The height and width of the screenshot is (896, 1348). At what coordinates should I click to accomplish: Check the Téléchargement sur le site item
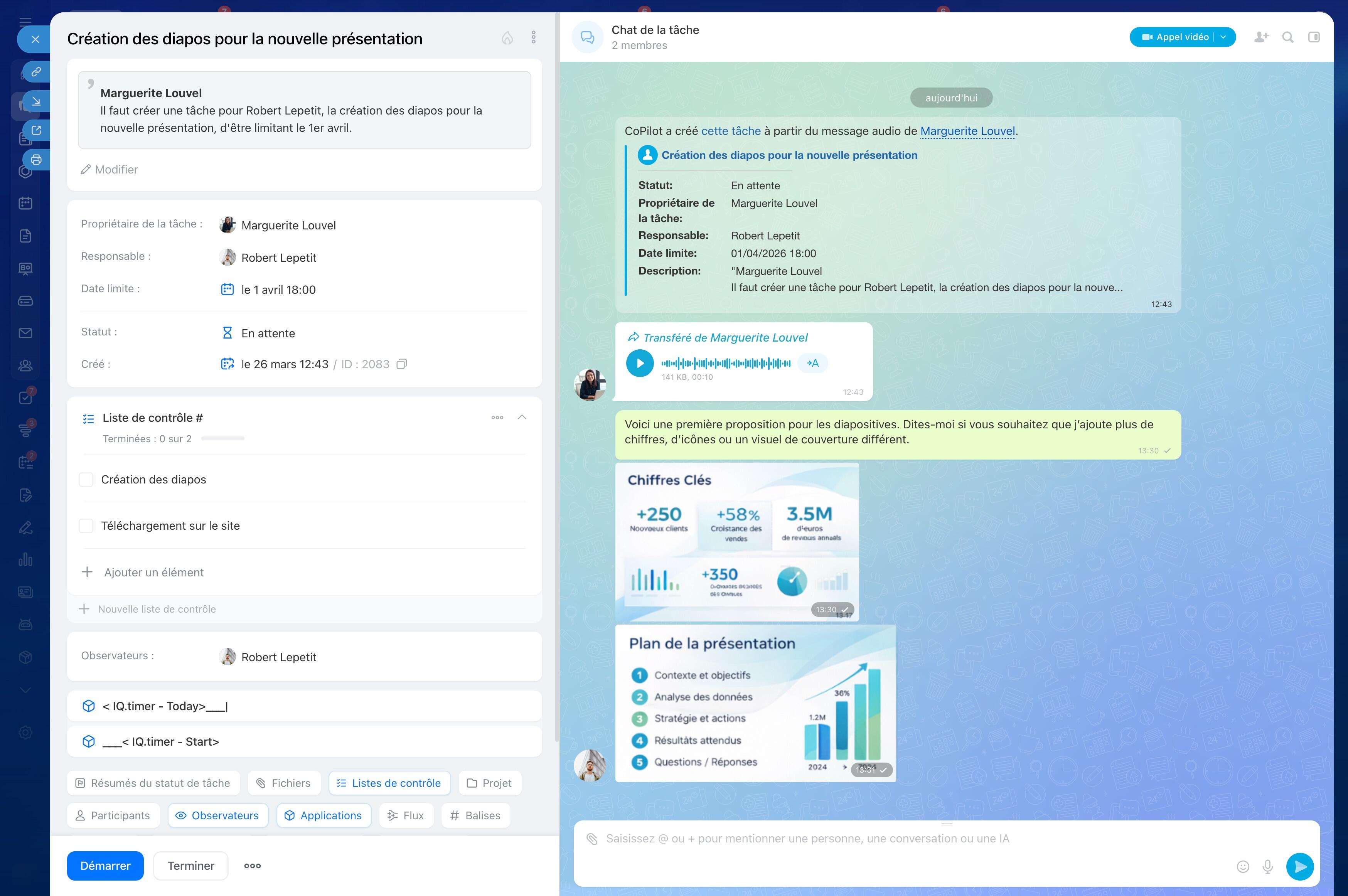[86, 526]
